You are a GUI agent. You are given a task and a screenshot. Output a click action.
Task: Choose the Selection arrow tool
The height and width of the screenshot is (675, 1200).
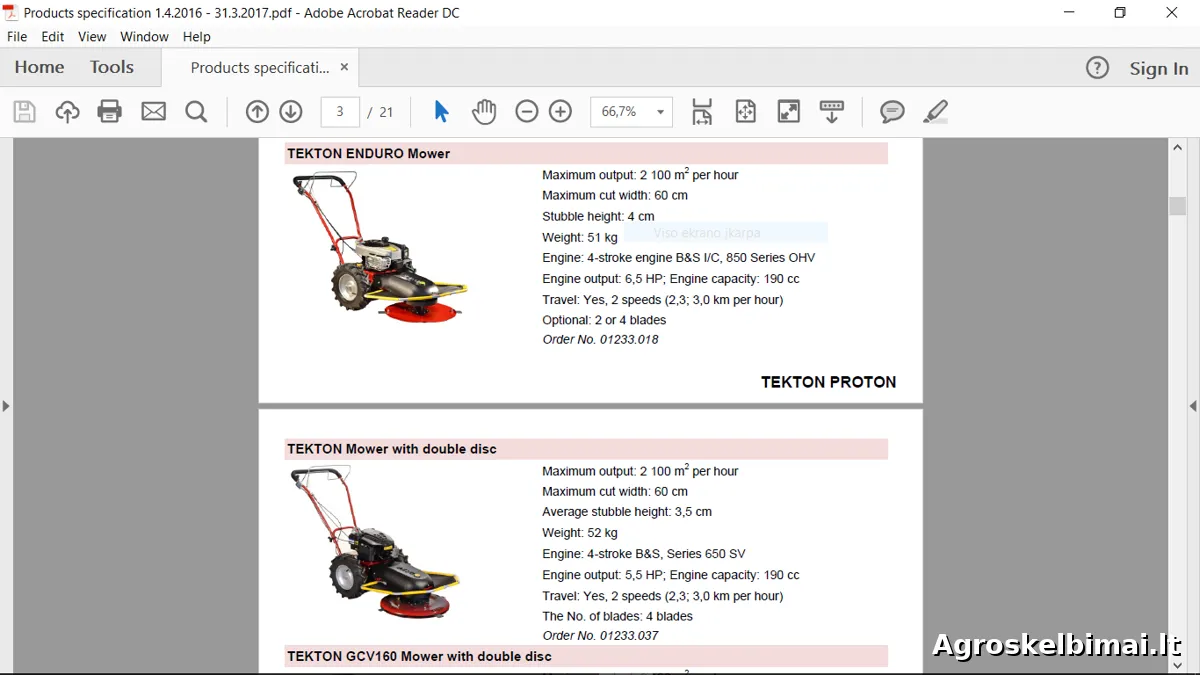pyautogui.click(x=441, y=111)
